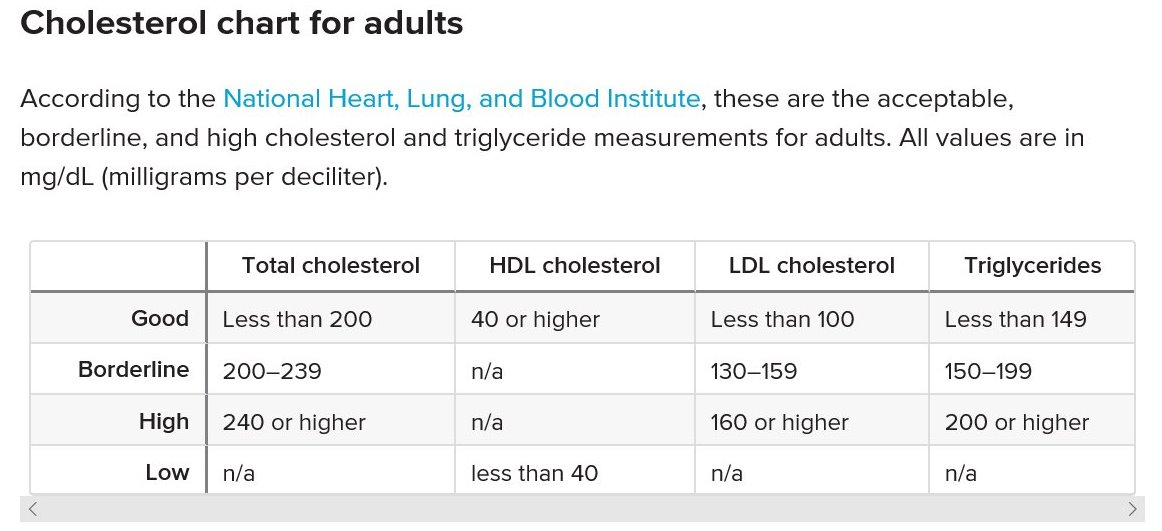Click the "200 or higher" triglycerides cell
1162x531 pixels.
[x=1017, y=423]
